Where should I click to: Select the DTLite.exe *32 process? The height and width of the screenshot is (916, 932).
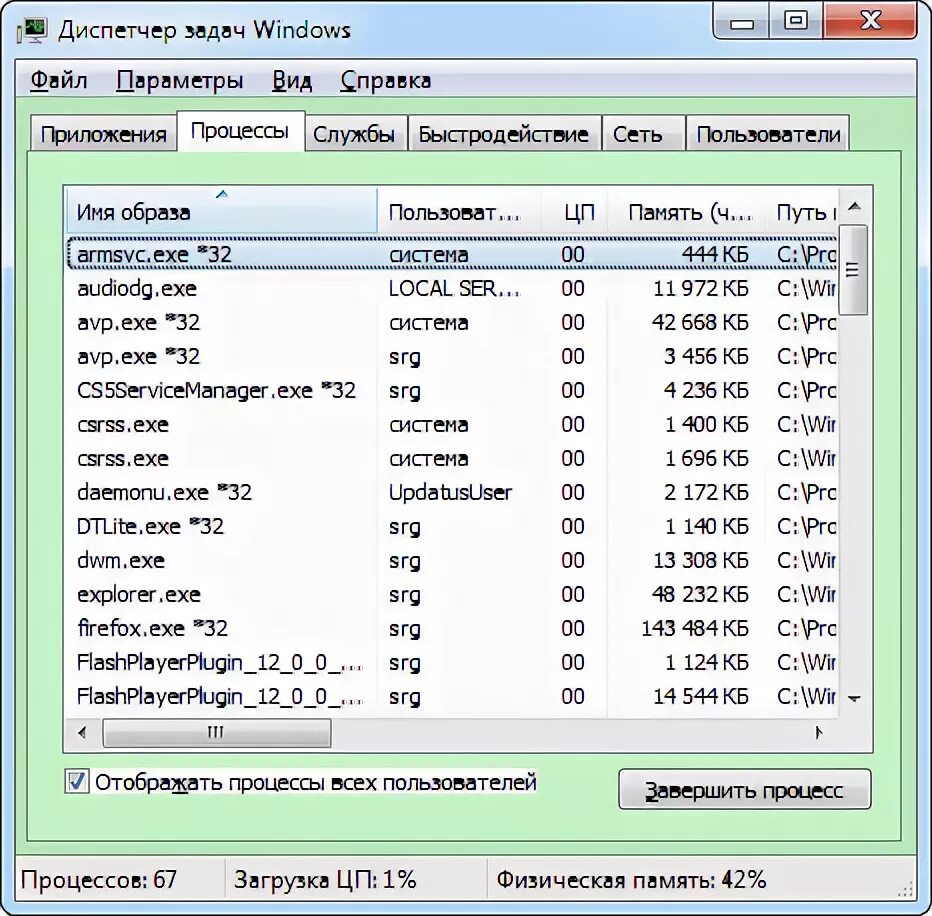coord(452,526)
